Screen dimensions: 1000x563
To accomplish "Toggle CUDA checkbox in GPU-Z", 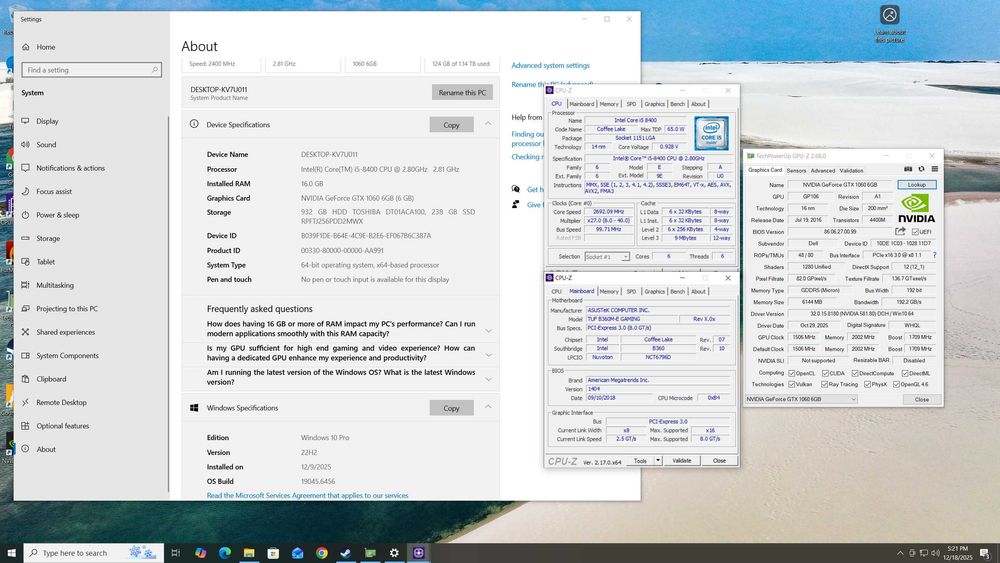I will click(825, 373).
